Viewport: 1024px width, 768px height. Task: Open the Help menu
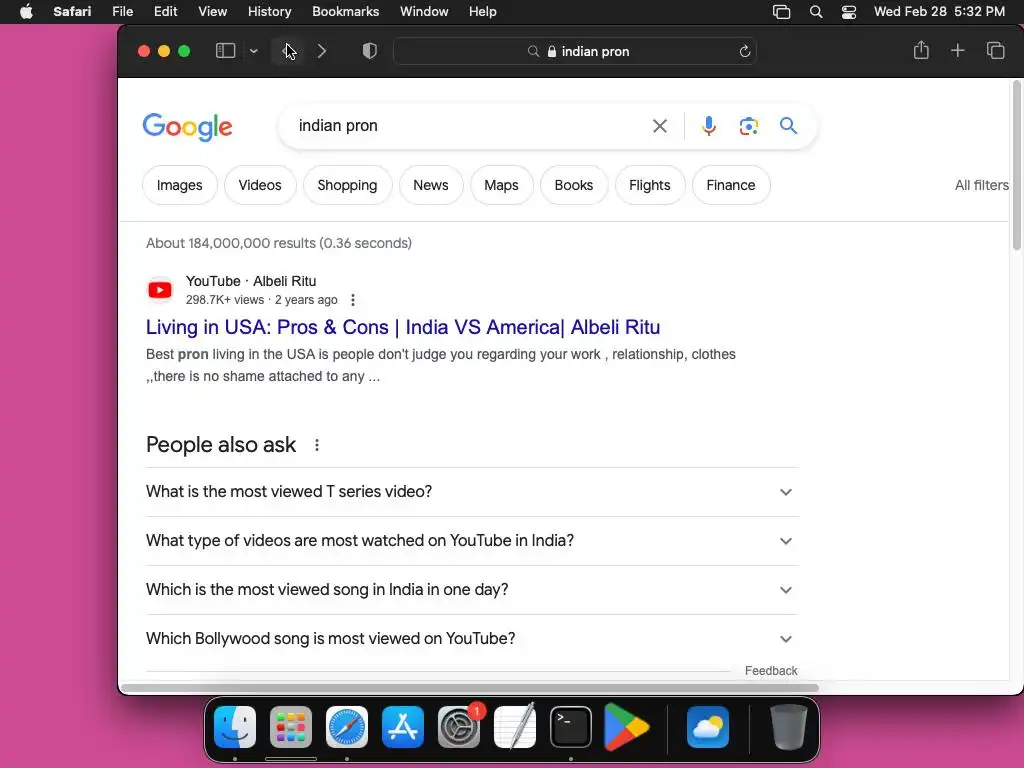tap(483, 12)
